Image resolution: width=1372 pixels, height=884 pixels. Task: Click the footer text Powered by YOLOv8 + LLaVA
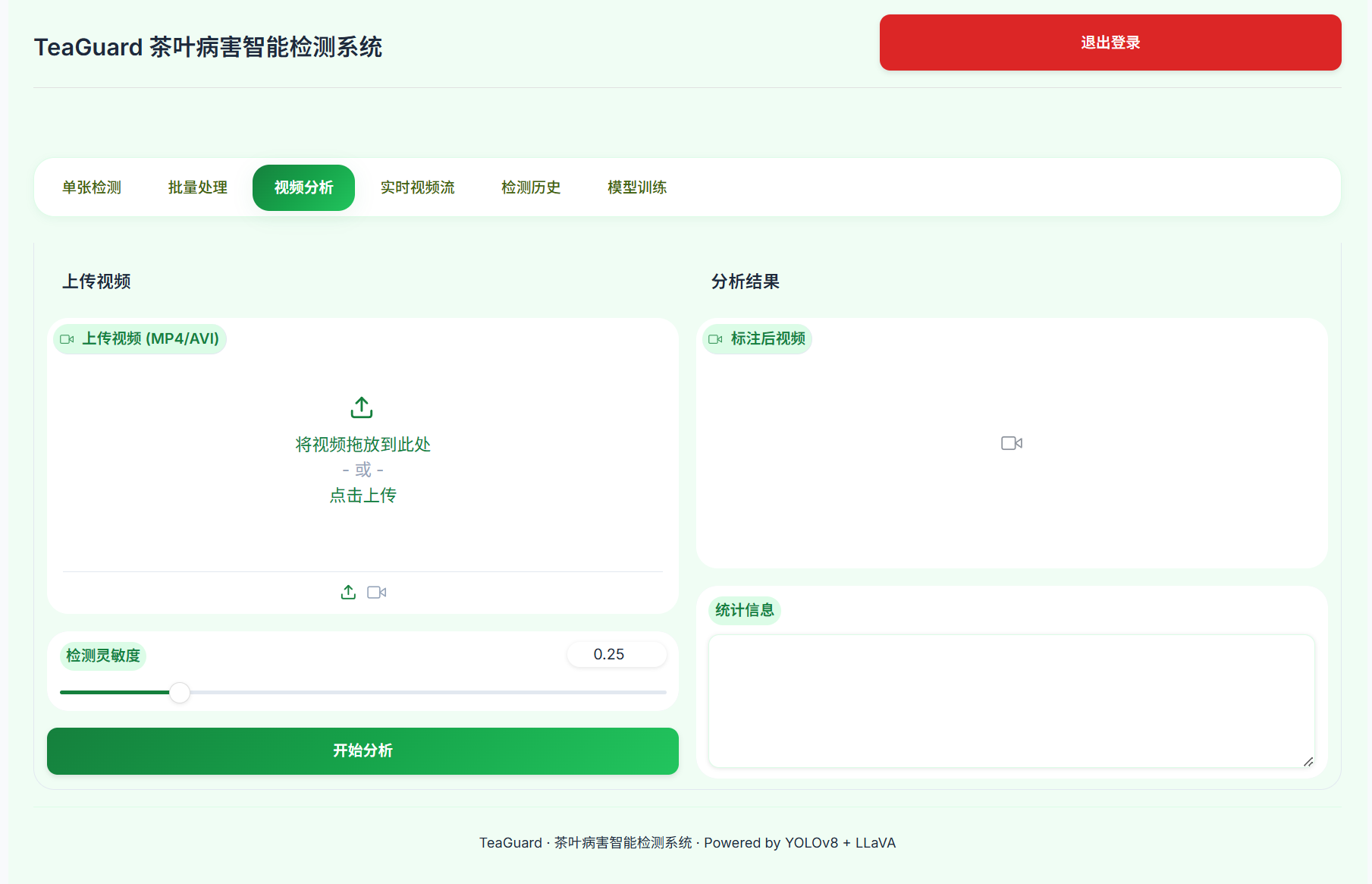pyautogui.click(x=799, y=843)
